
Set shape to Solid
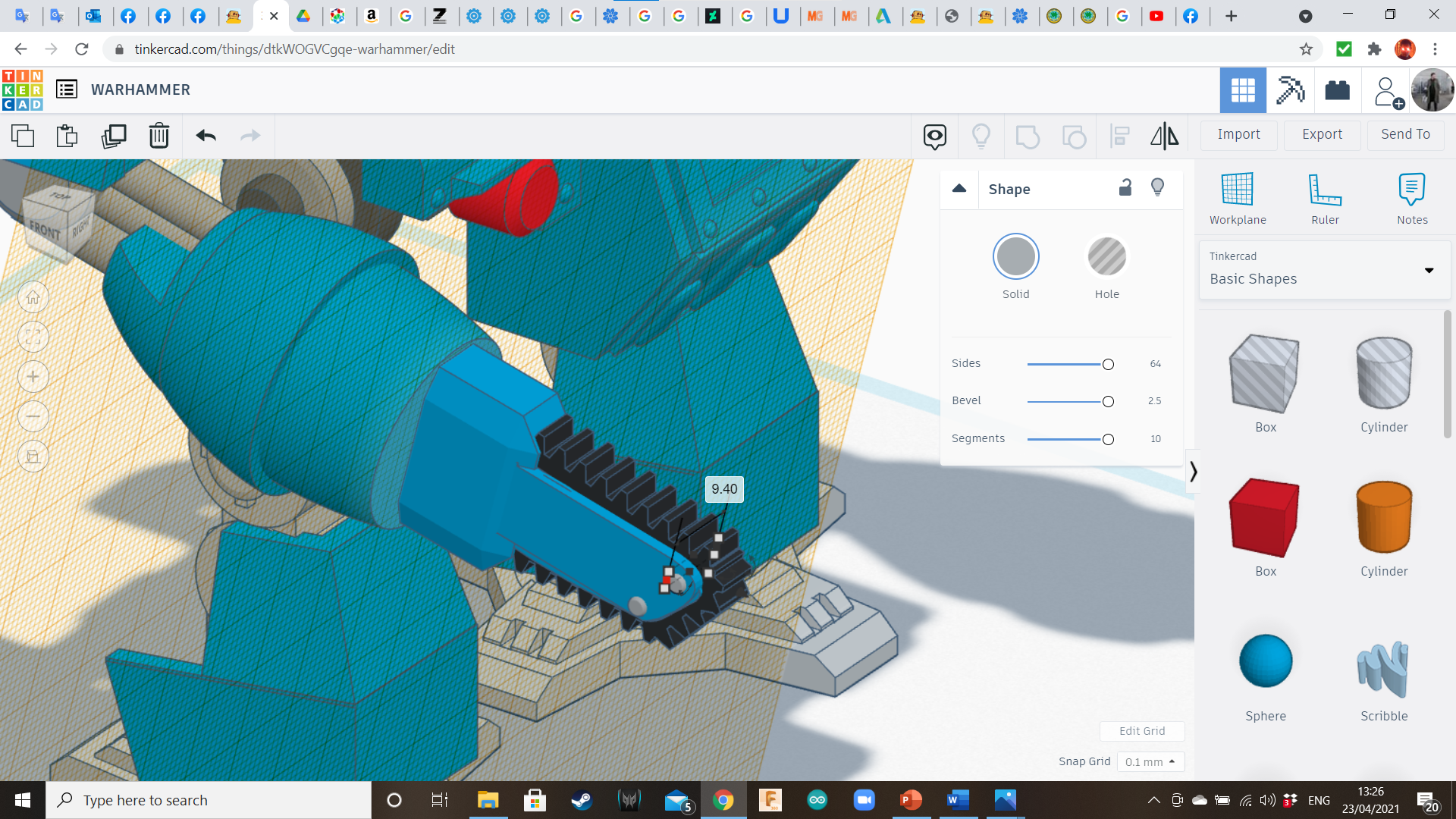click(x=1015, y=257)
